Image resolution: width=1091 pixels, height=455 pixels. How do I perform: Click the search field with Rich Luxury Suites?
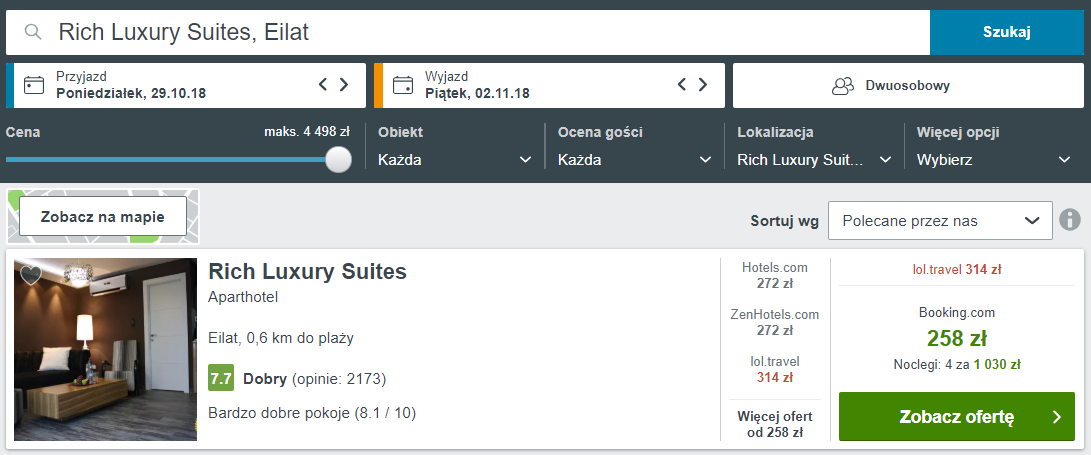point(468,32)
